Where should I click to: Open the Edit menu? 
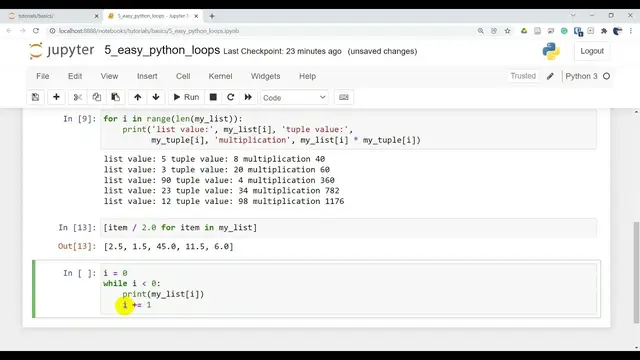tap(75, 76)
